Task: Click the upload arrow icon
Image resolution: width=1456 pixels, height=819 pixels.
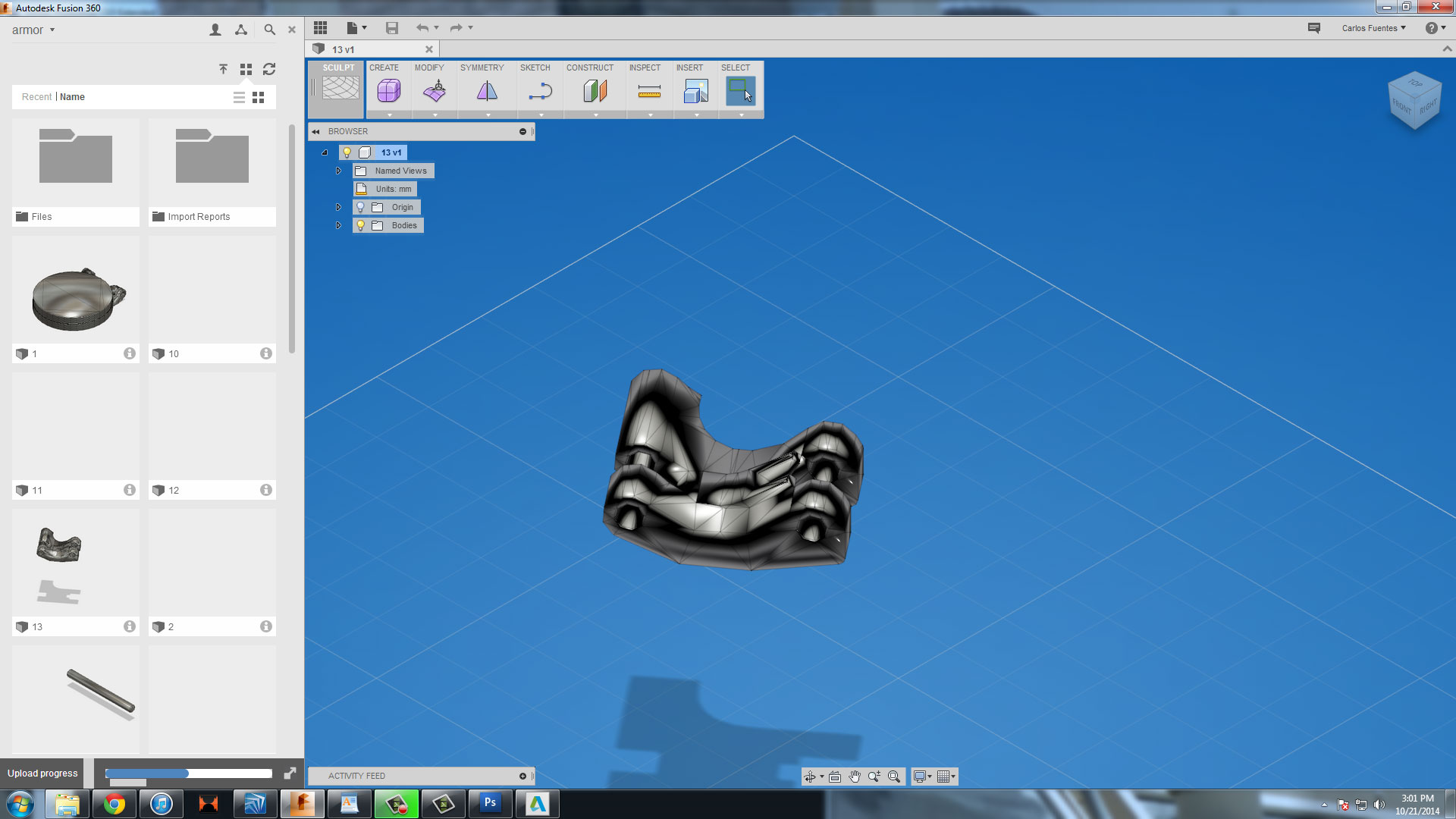Action: point(223,69)
